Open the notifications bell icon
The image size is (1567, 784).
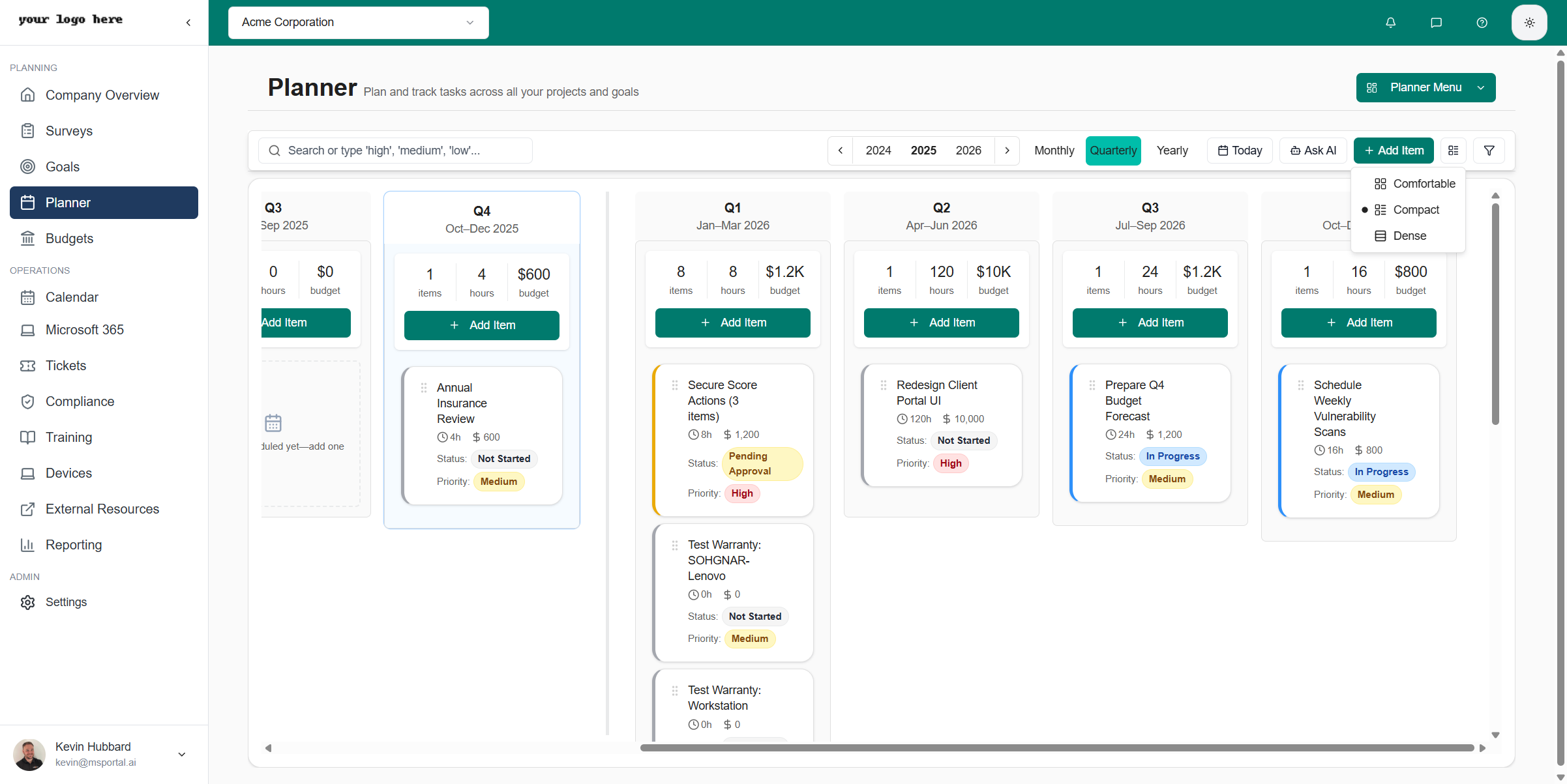[1391, 22]
